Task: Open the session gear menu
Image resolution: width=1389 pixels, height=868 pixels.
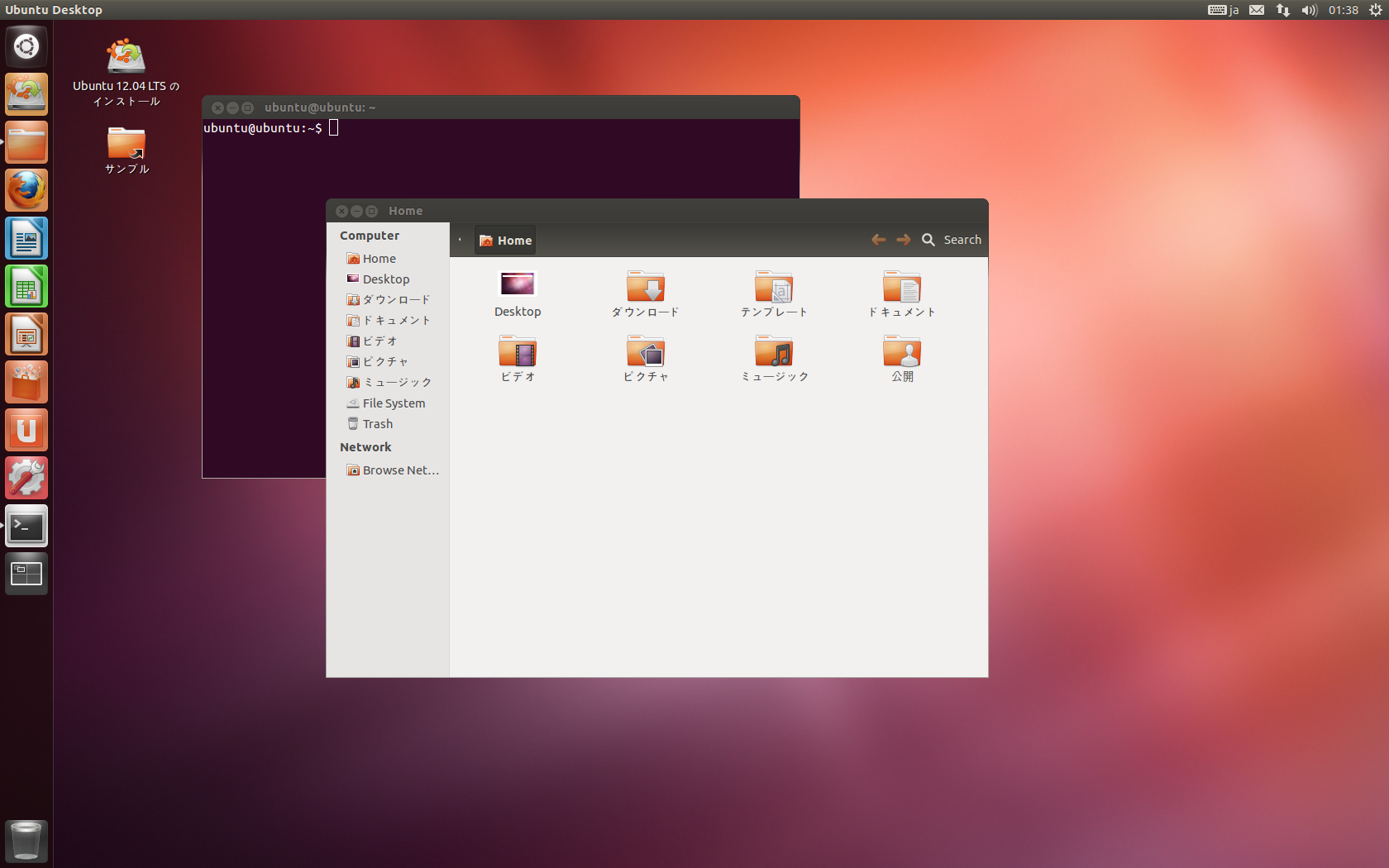Action: click(x=1375, y=10)
